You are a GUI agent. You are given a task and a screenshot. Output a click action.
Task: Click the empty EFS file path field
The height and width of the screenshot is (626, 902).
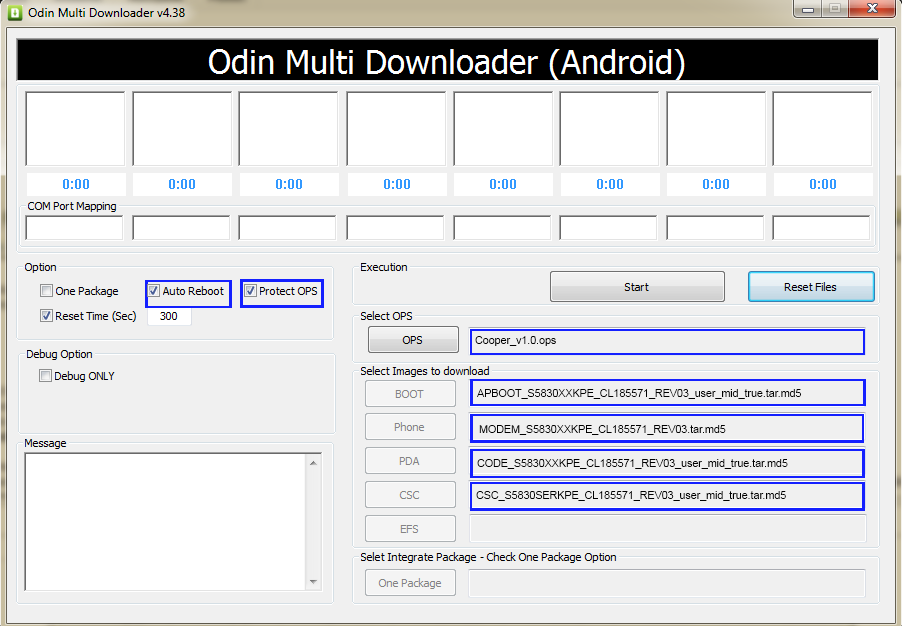point(667,528)
